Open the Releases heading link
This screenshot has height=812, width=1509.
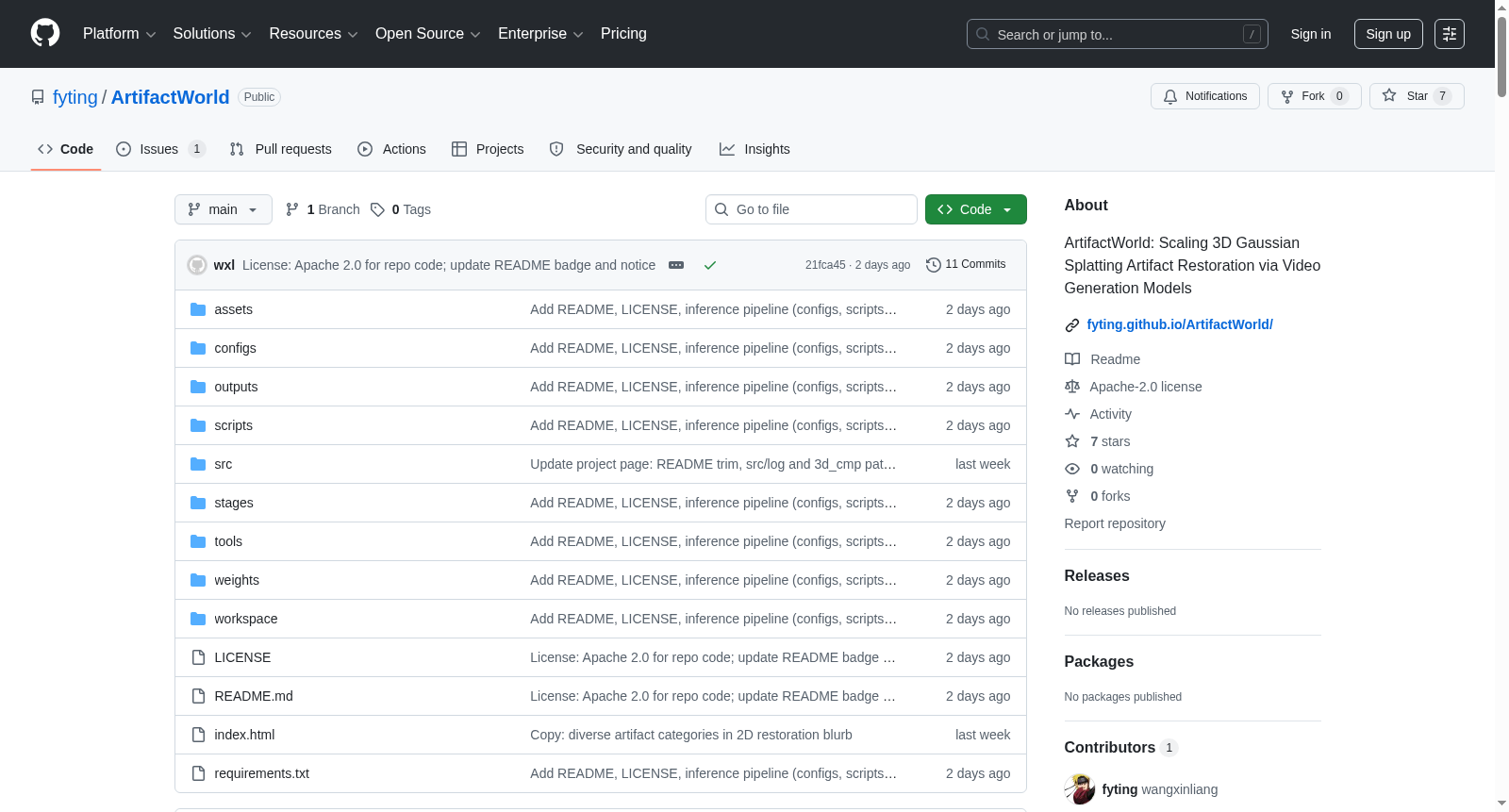click(1097, 575)
